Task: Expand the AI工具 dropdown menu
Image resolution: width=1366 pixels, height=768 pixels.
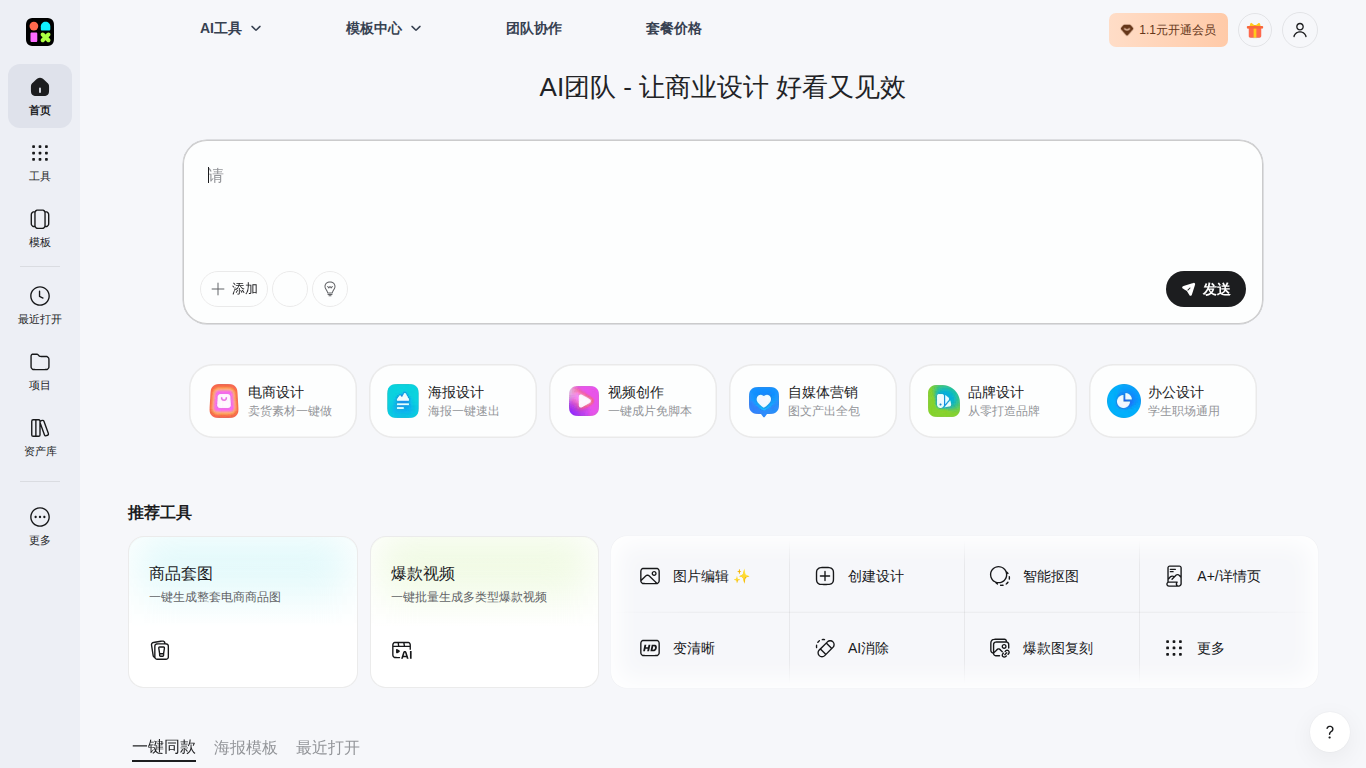Action: [230, 29]
